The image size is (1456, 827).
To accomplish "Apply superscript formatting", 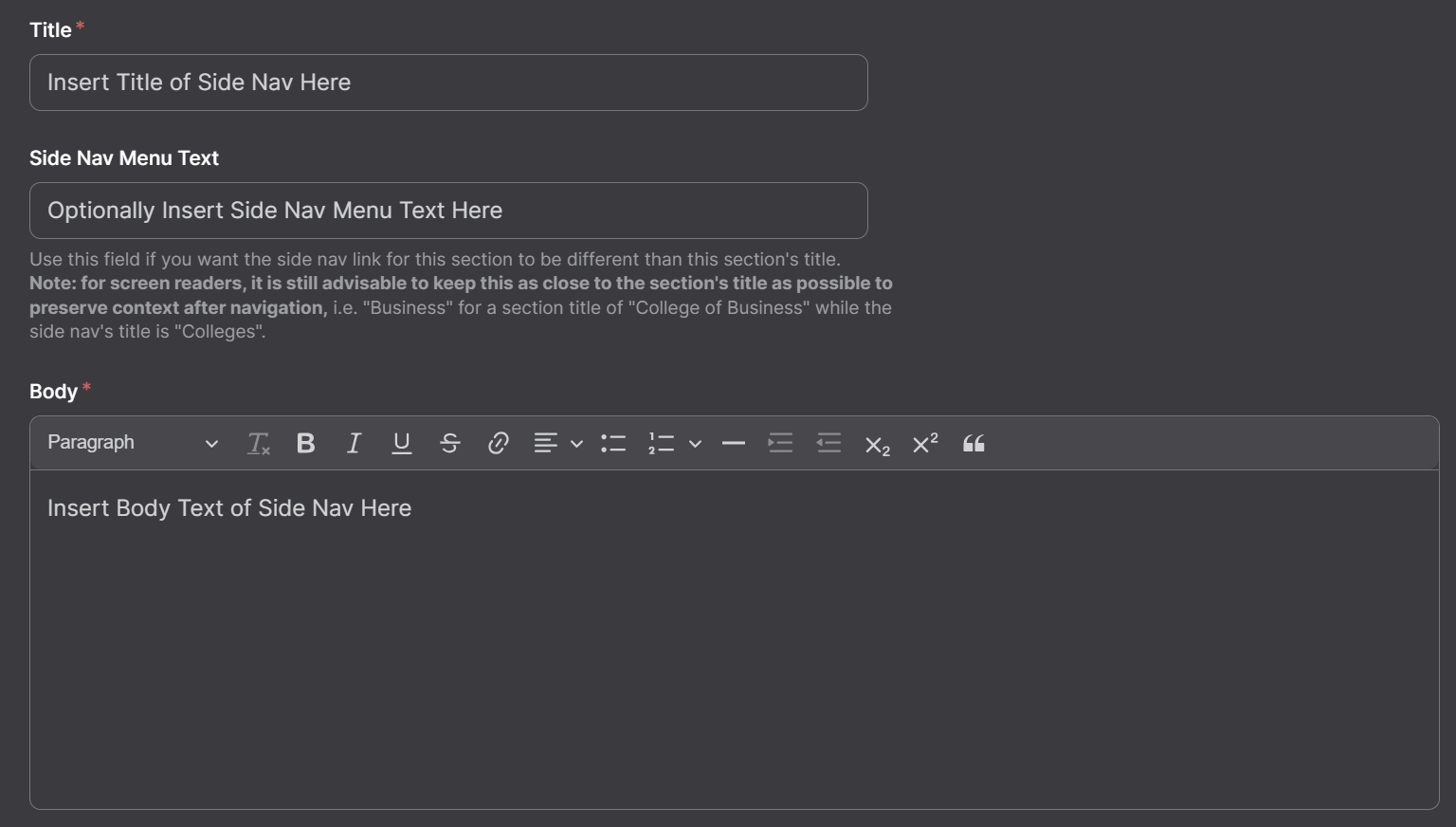I will (x=925, y=443).
